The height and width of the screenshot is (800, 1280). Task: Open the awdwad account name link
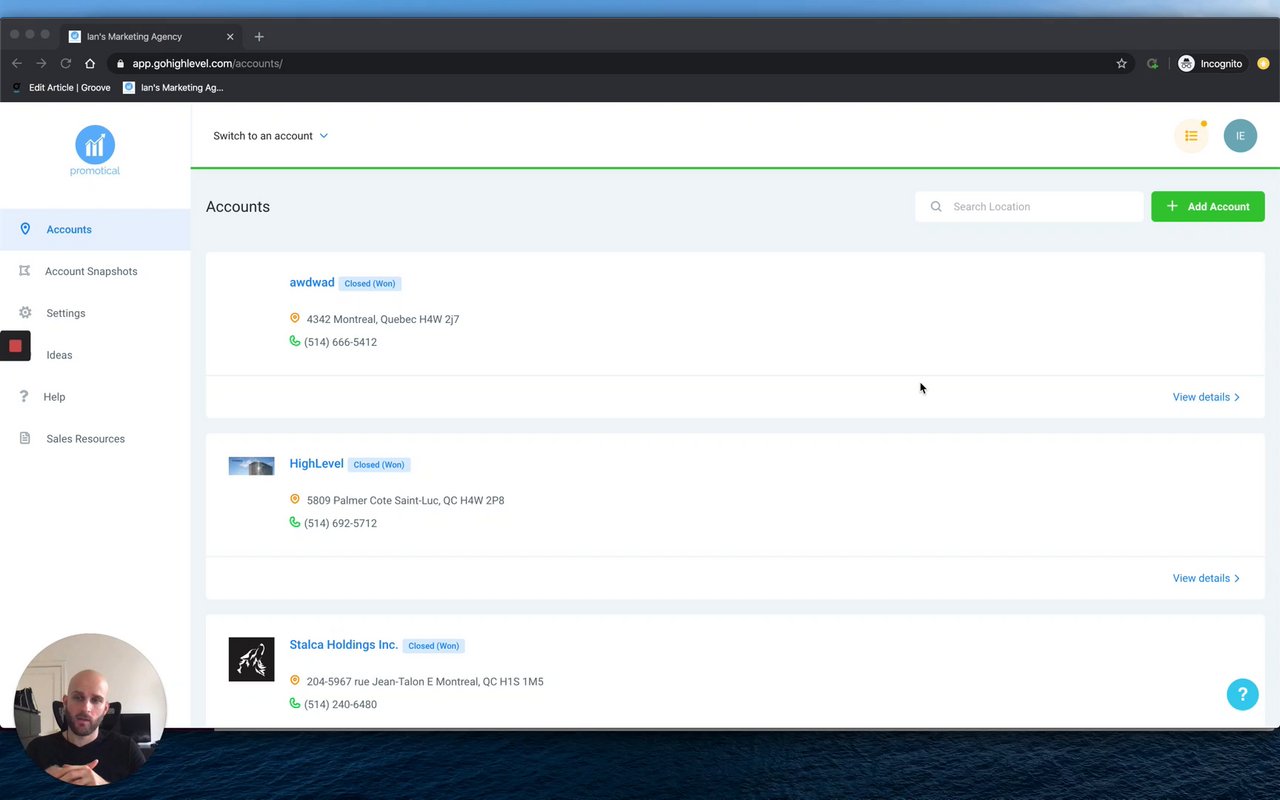[312, 282]
